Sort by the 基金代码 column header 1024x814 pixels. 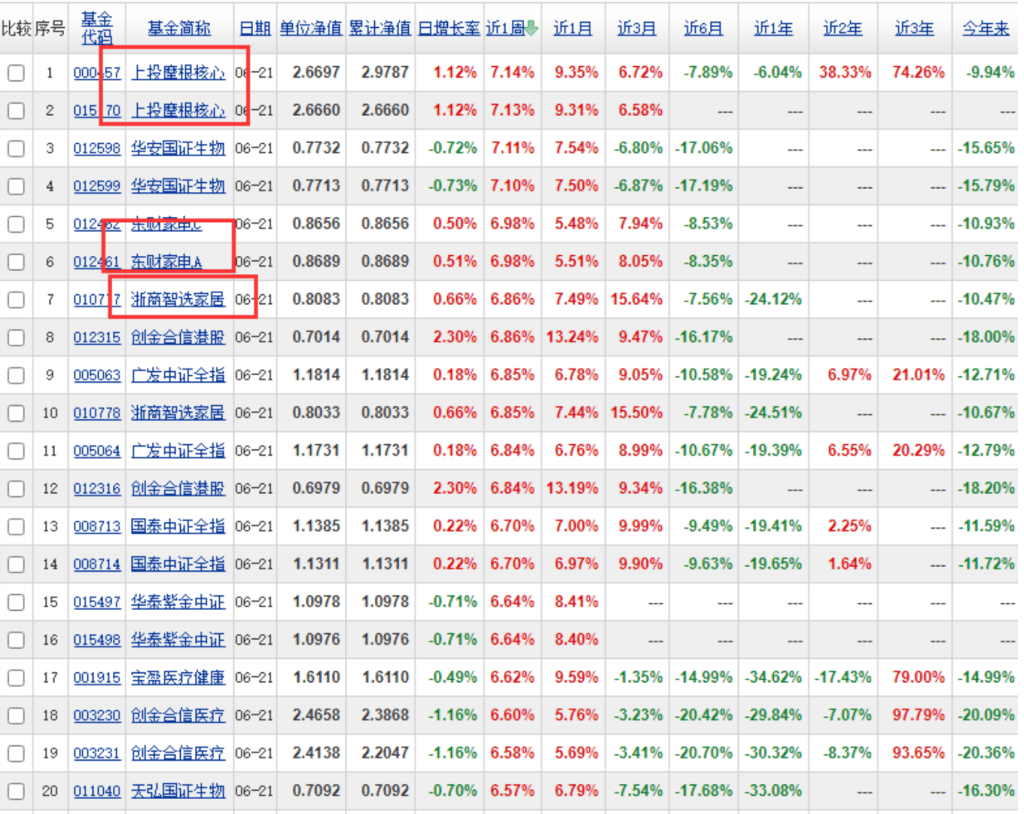point(97,28)
